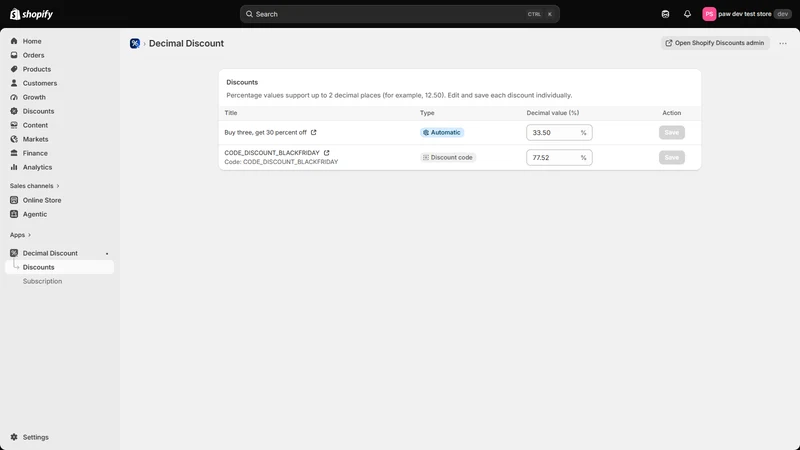Open the Online Store icon
Image resolution: width=800 pixels, height=450 pixels.
pos(14,200)
